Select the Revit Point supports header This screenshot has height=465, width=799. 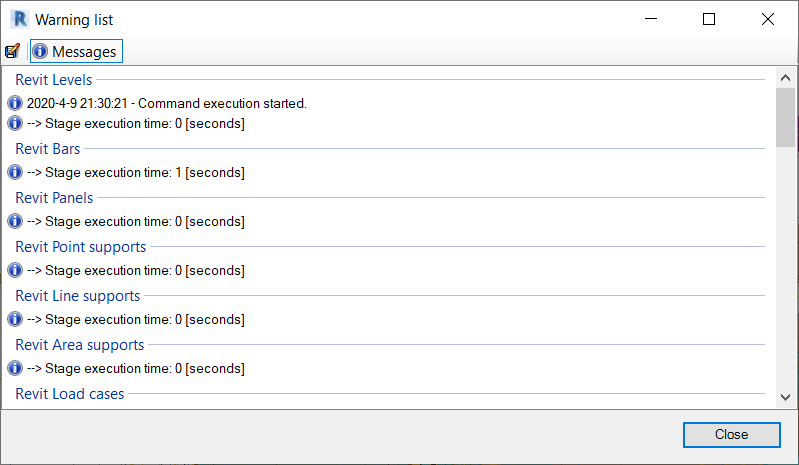pos(81,247)
